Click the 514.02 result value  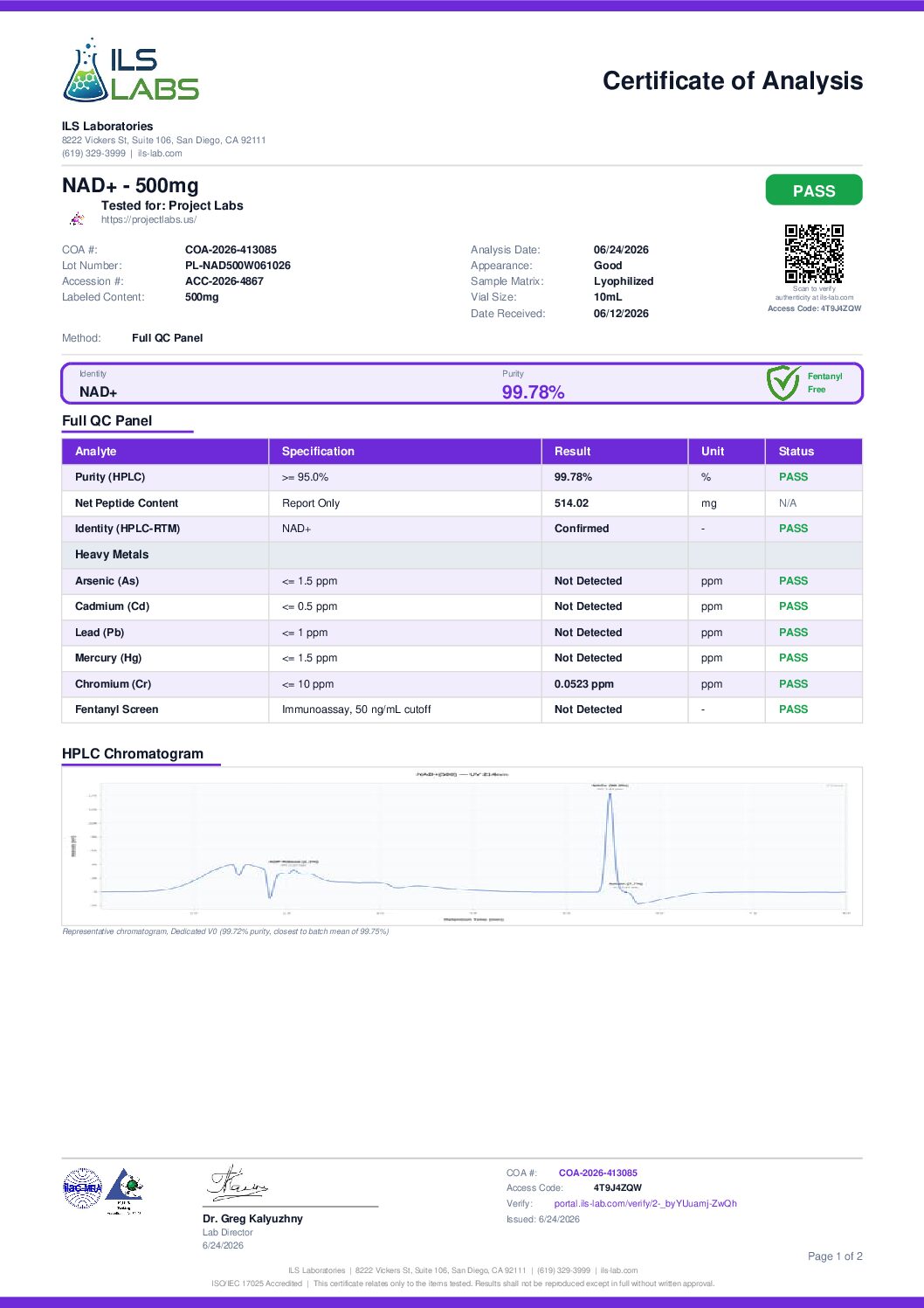[x=571, y=503]
